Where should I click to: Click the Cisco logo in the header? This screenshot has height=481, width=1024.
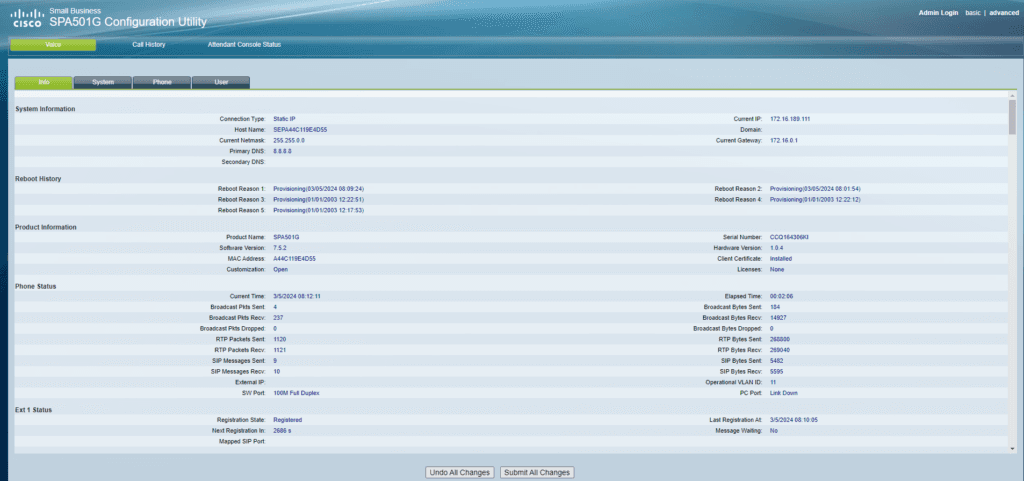tap(27, 17)
